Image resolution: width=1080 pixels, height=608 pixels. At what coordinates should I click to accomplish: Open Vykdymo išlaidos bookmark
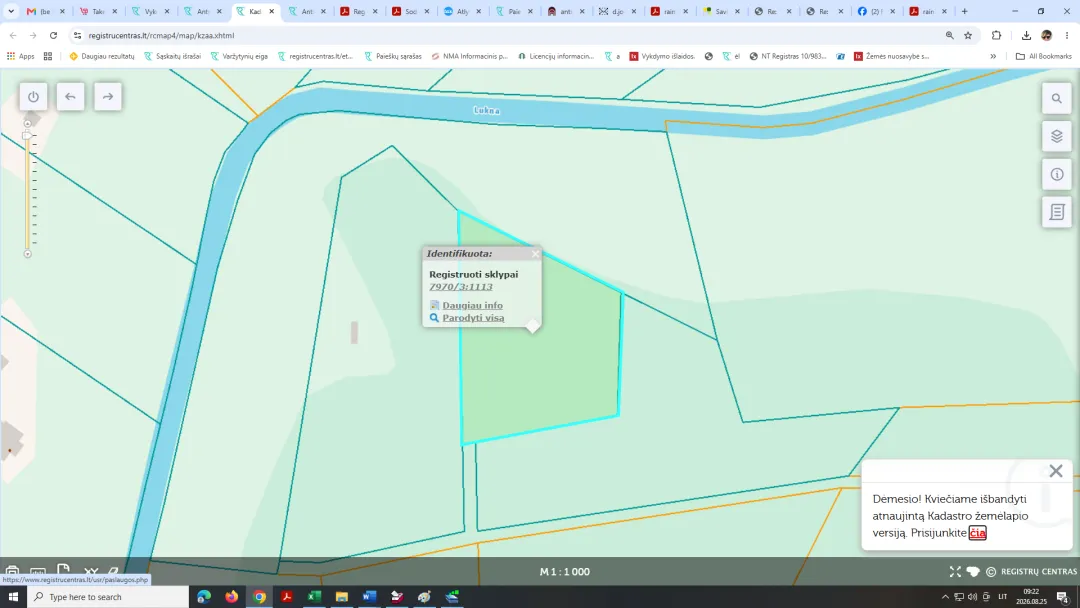(663, 56)
